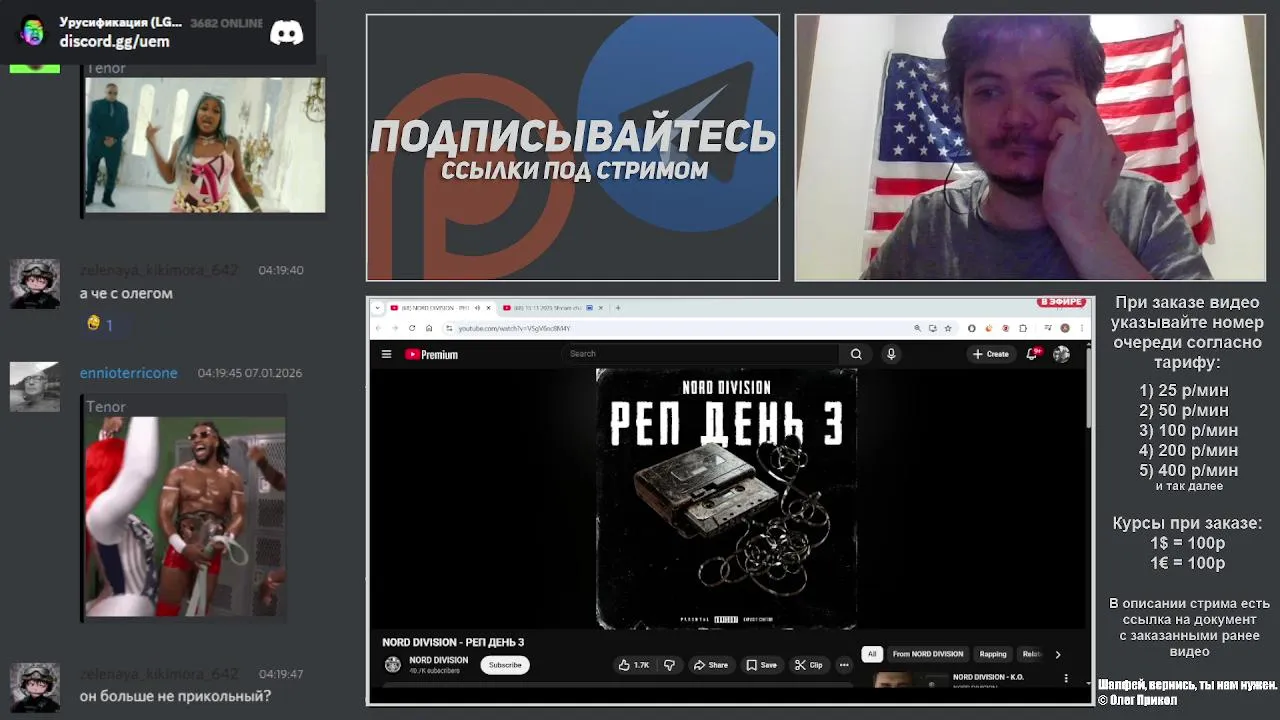Open the YouTube hamburger guide menu
The width and height of the screenshot is (1280, 720).
pyautogui.click(x=386, y=354)
